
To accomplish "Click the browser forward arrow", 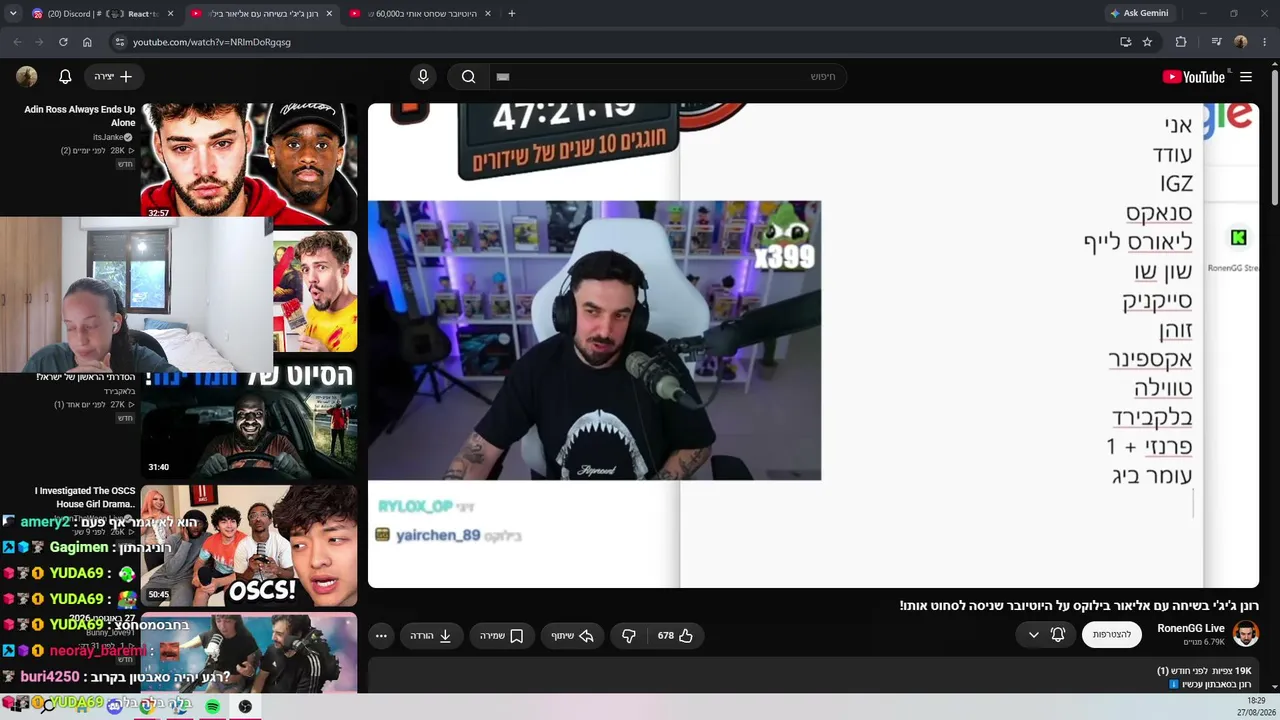I will point(39,42).
